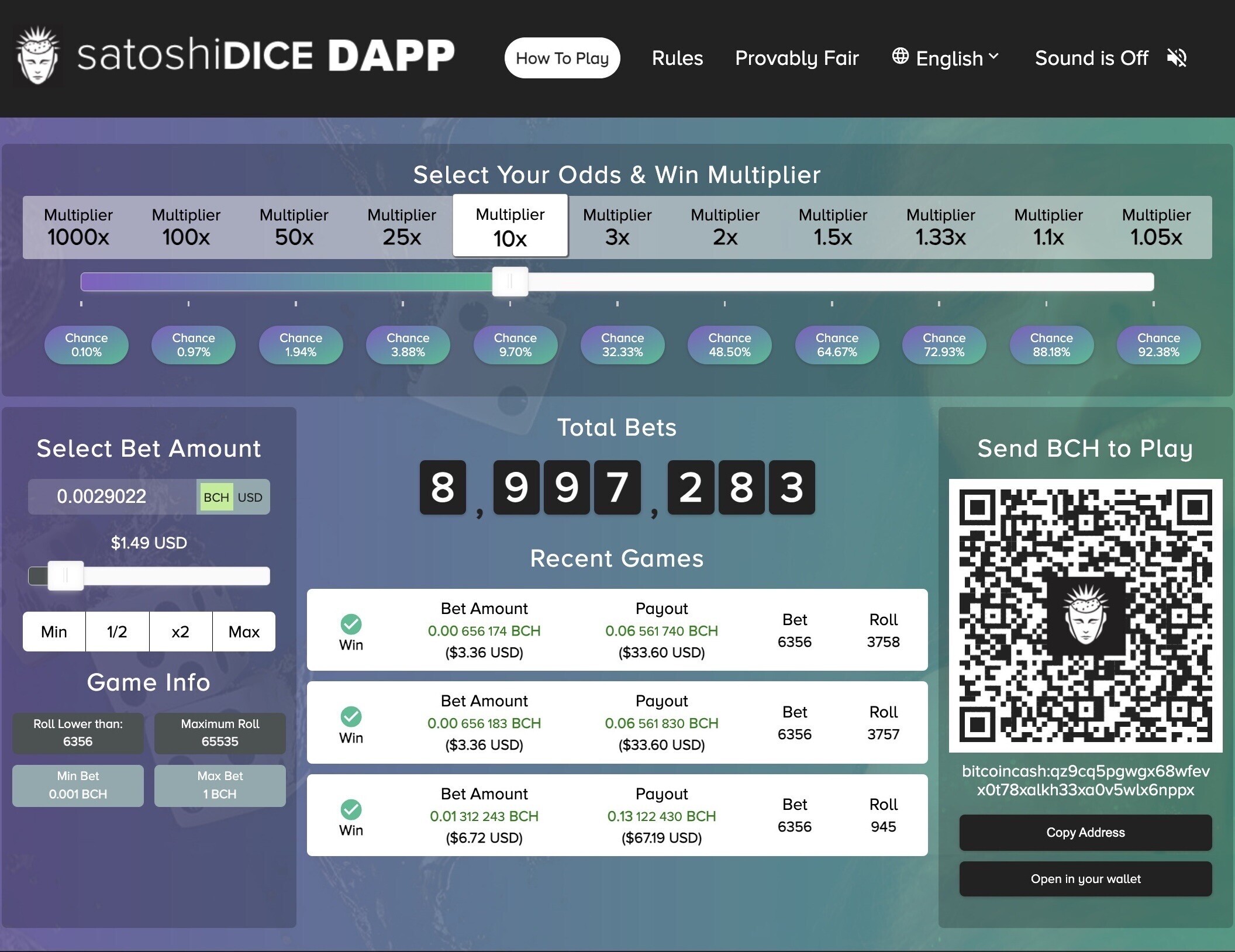1235x952 pixels.
Task: Set bet to Min
Action: [x=54, y=632]
